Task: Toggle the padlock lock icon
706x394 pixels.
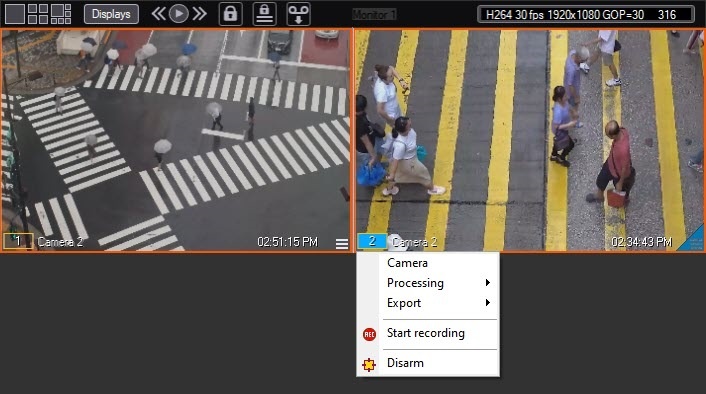Action: [x=230, y=14]
